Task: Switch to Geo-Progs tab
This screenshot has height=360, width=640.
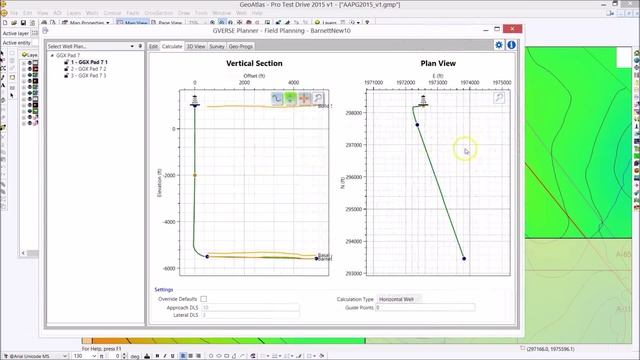Action: (x=240, y=47)
